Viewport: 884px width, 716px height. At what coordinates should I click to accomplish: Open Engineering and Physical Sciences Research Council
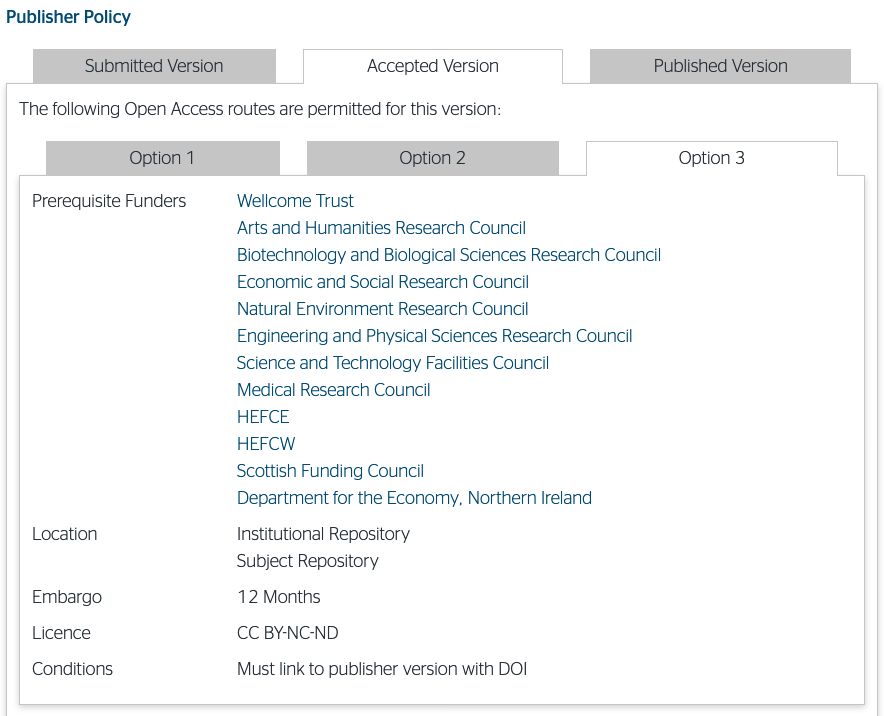point(434,336)
